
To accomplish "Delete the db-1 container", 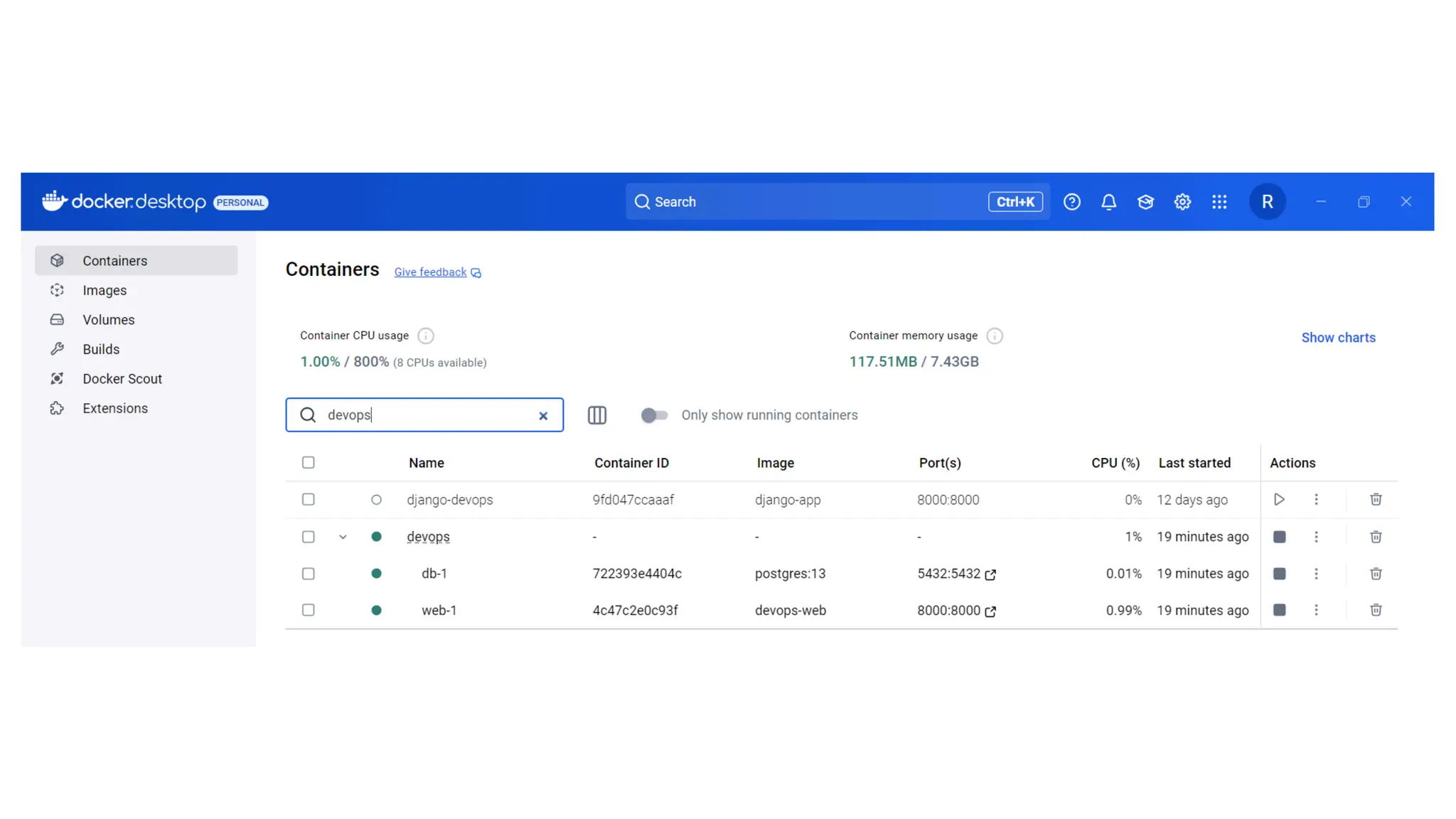I will (x=1376, y=574).
